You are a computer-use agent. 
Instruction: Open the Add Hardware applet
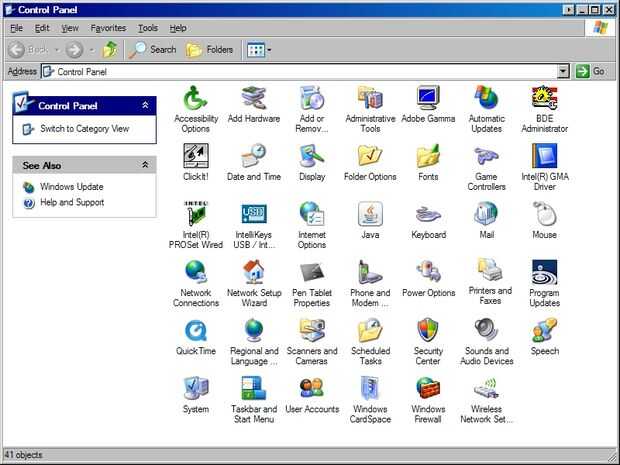click(253, 98)
